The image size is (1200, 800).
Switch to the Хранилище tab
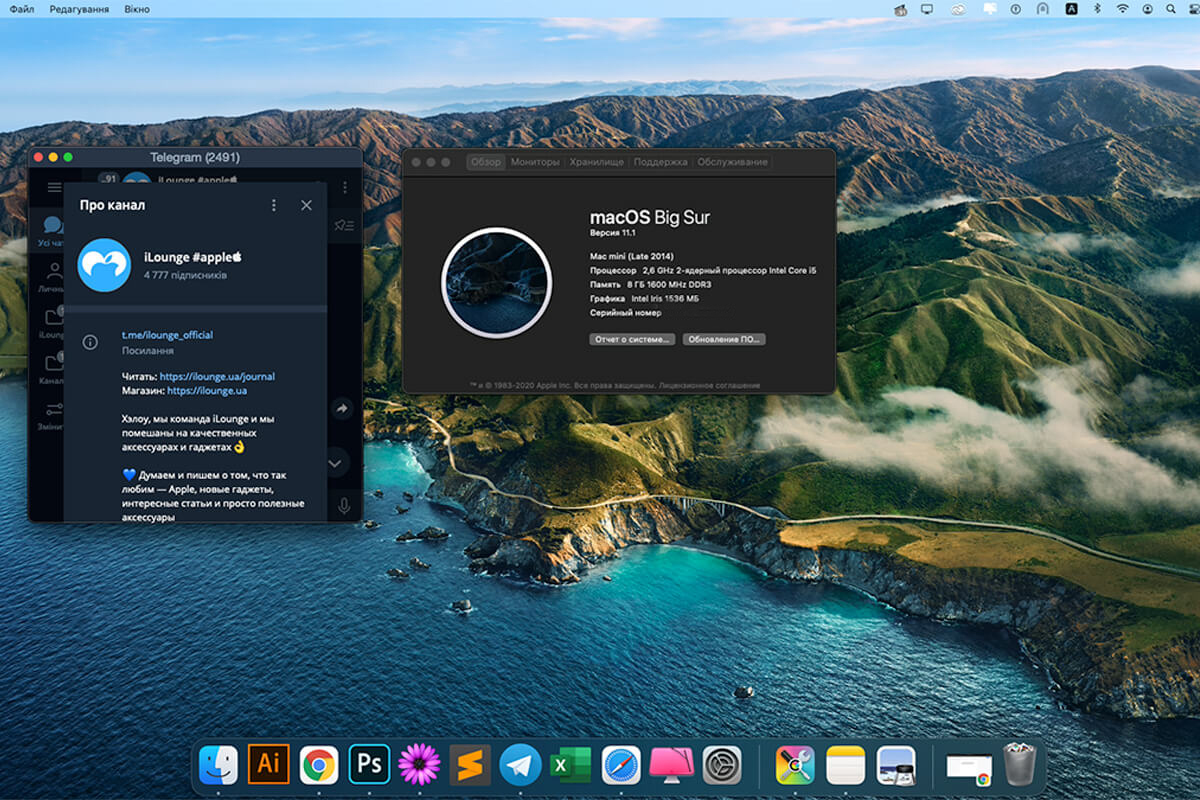pos(597,162)
